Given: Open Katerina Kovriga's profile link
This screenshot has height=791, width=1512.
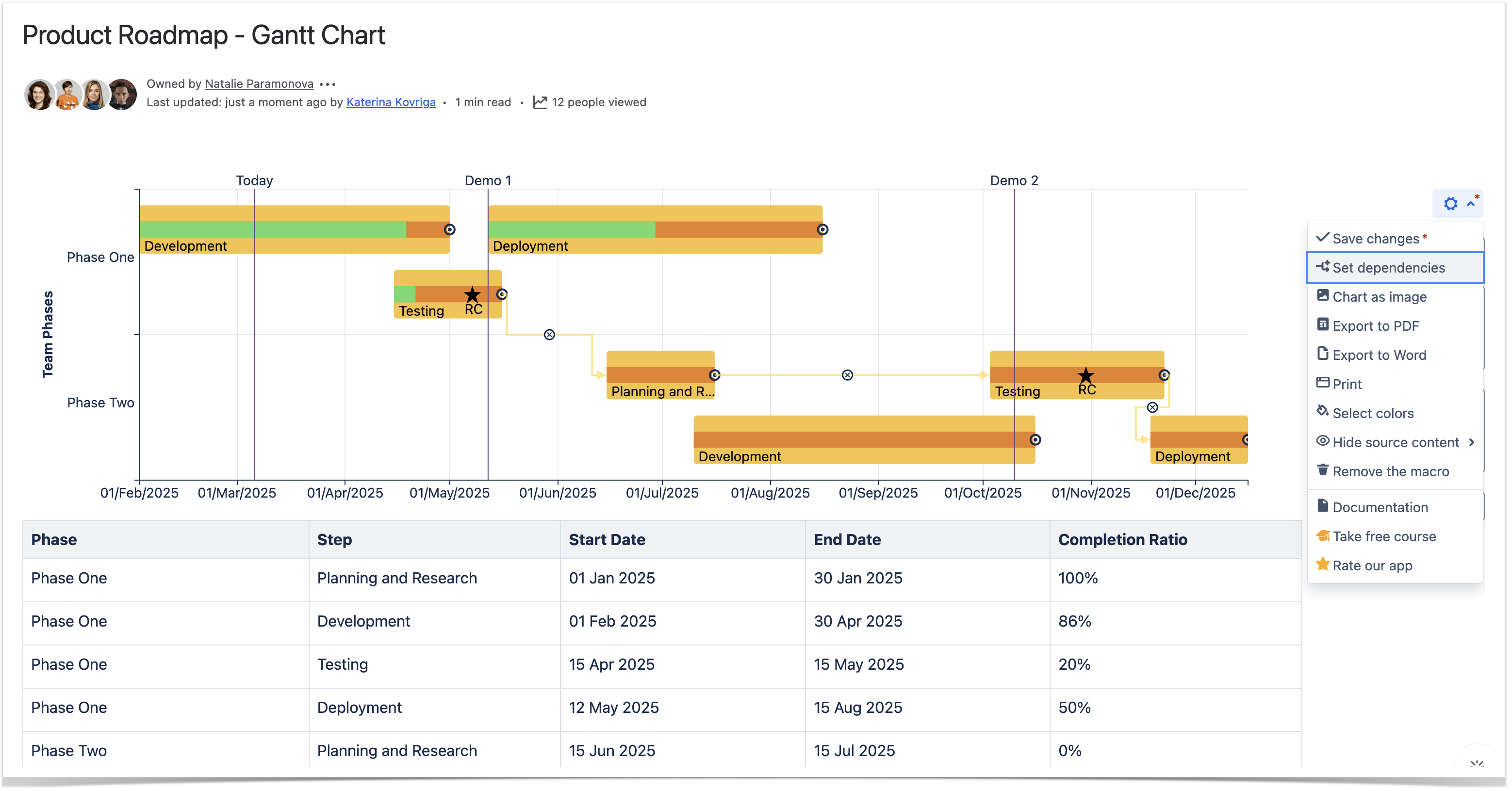Looking at the screenshot, I should click(391, 102).
